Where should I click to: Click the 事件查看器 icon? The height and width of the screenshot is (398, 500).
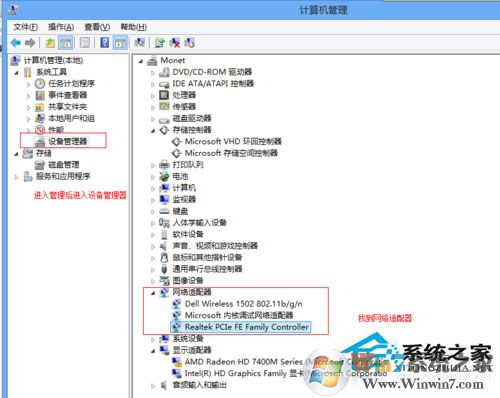point(40,95)
